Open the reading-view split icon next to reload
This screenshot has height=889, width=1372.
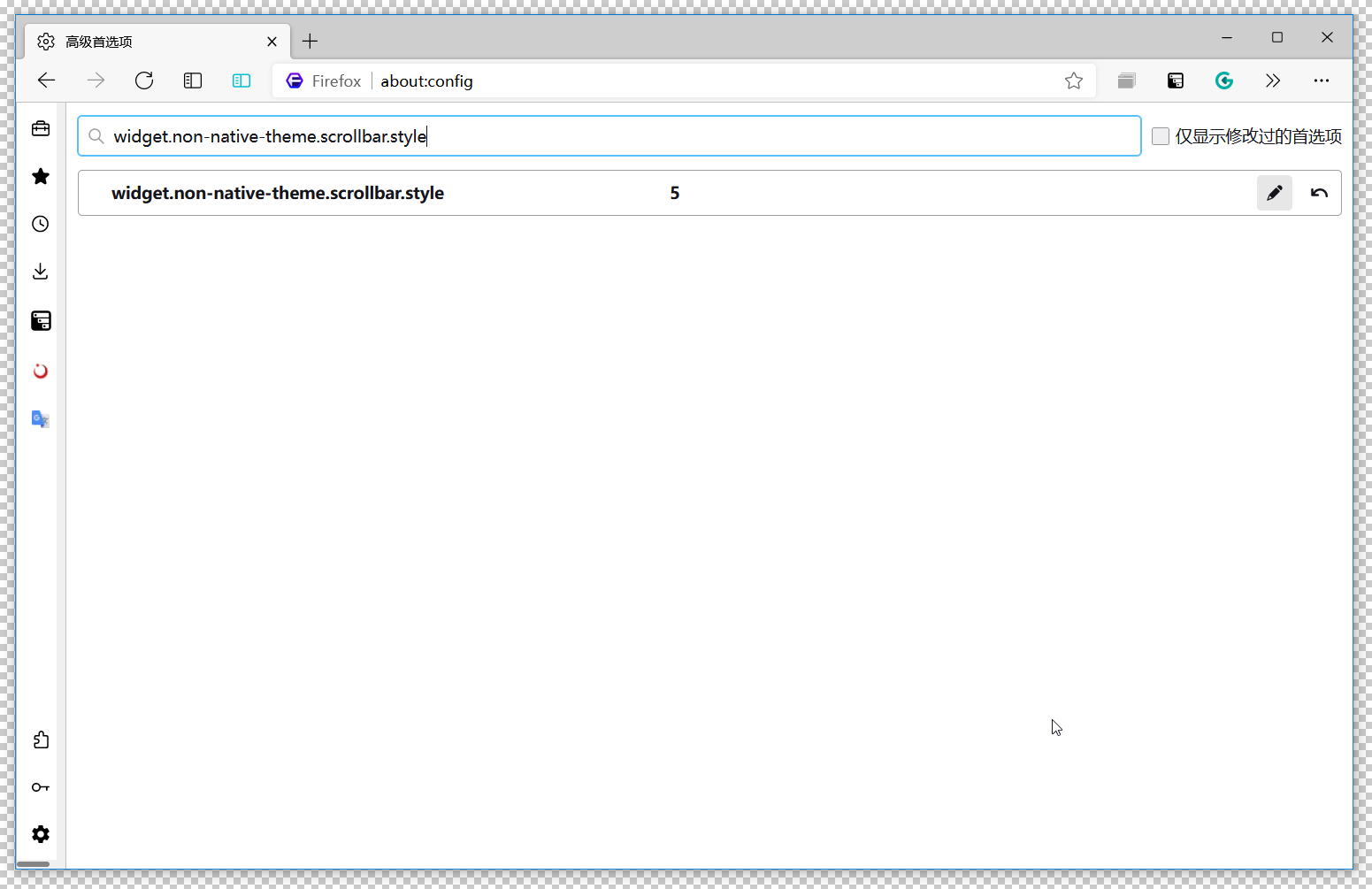[241, 80]
